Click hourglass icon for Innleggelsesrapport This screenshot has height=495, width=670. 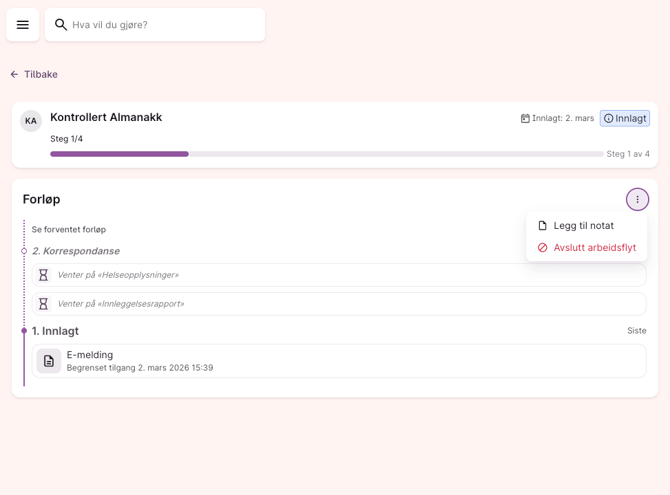[x=43, y=304]
